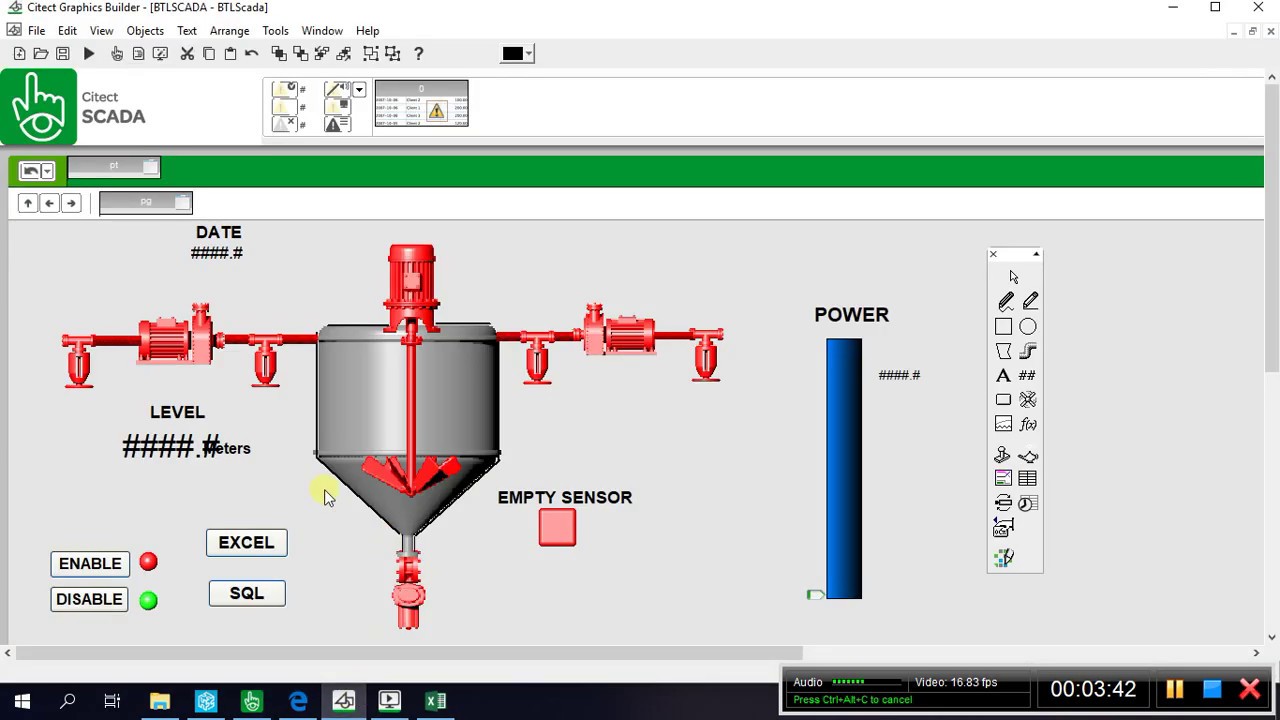Screen dimensions: 1280x720
Task: Select the alarm list thumbnail
Action: 421,104
